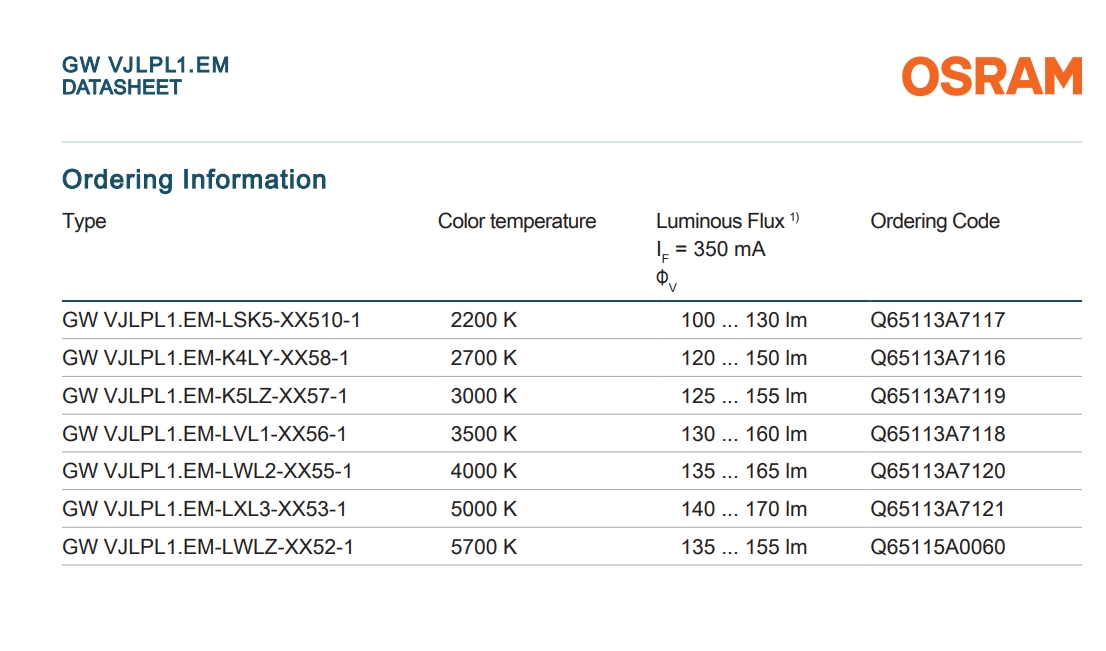This screenshot has height=651, width=1106.
Task: Click the 2700 K color temperature cell
Action: tap(484, 358)
